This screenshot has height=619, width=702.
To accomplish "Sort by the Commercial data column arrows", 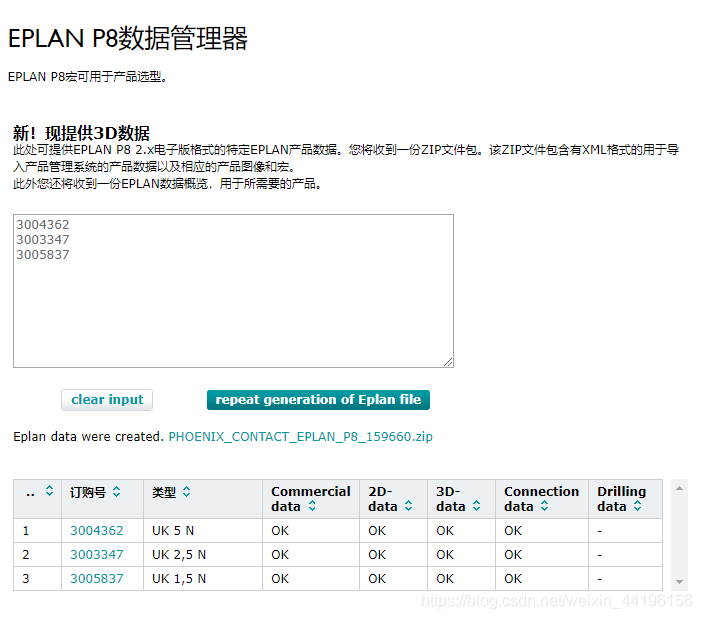I will (x=311, y=507).
